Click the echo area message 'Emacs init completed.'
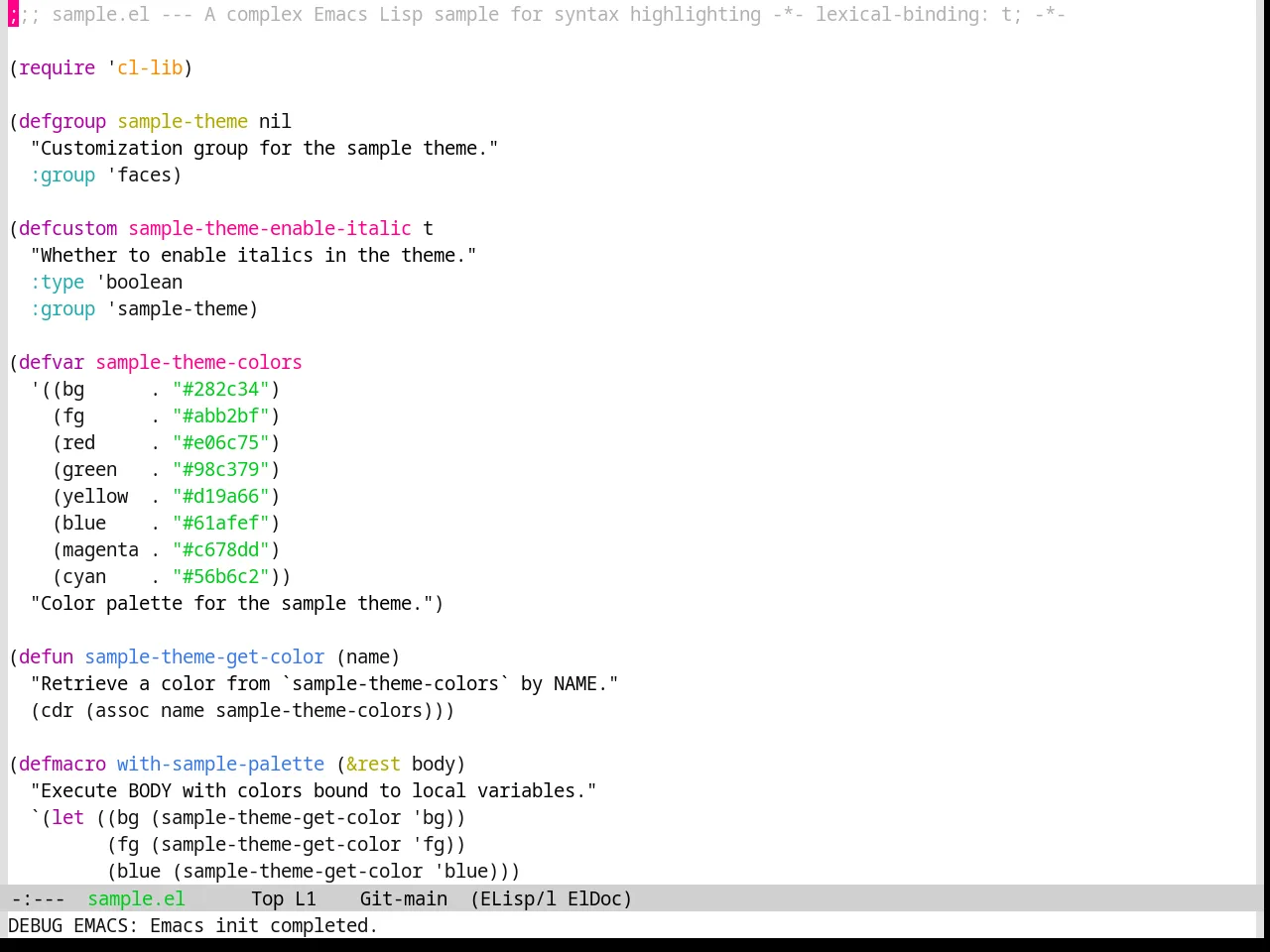This screenshot has width=1270, height=952. pos(264,925)
